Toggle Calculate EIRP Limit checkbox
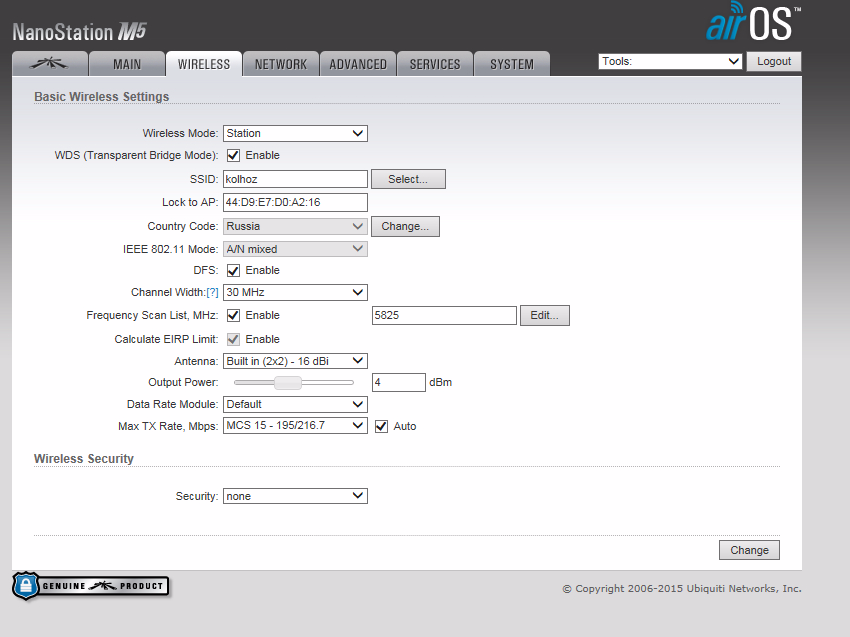Viewport: 850px width, 637px height. pos(233,339)
